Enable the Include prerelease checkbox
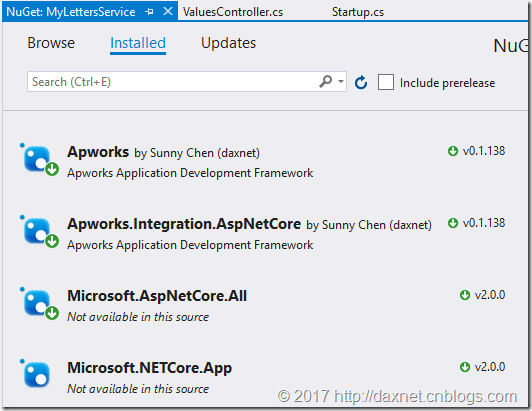The width and height of the screenshot is (532, 411). [x=386, y=82]
